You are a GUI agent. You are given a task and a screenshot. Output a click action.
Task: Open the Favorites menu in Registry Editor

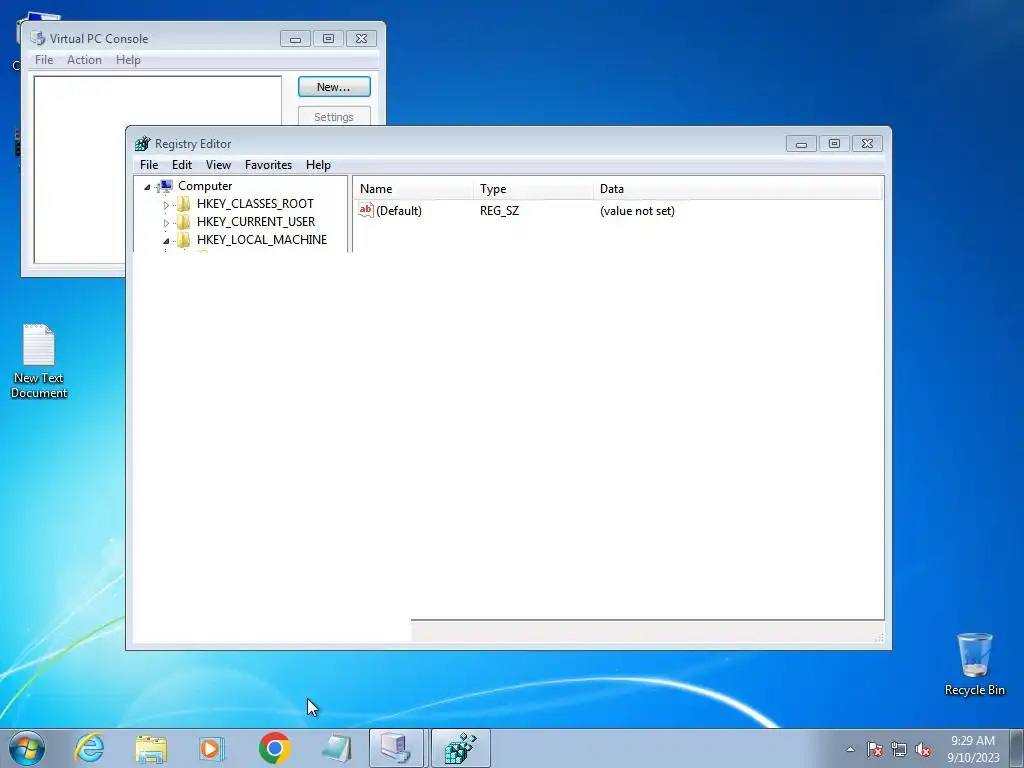268,165
